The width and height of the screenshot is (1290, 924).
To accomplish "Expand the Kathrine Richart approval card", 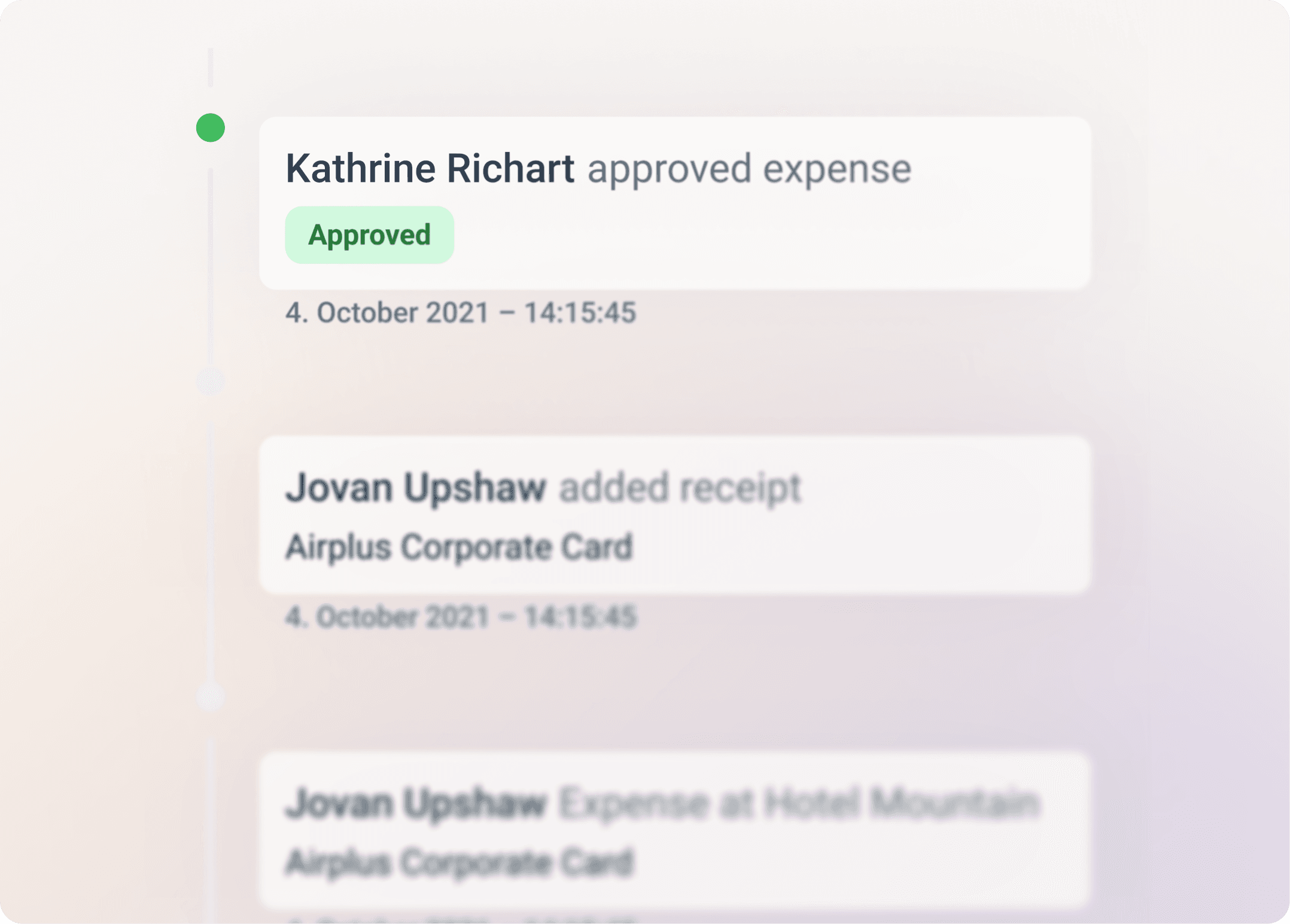I will (675, 203).
